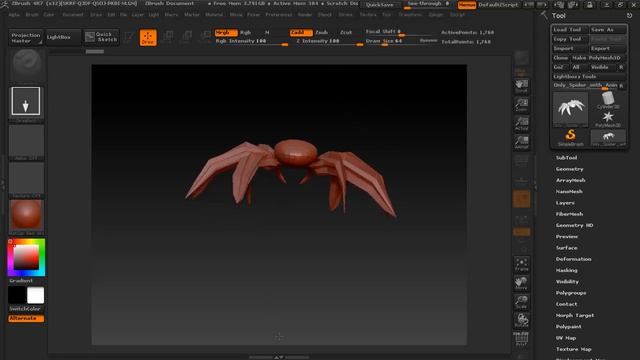This screenshot has width=640, height=360.
Task: Expand the SubTool section
Action: click(566, 158)
